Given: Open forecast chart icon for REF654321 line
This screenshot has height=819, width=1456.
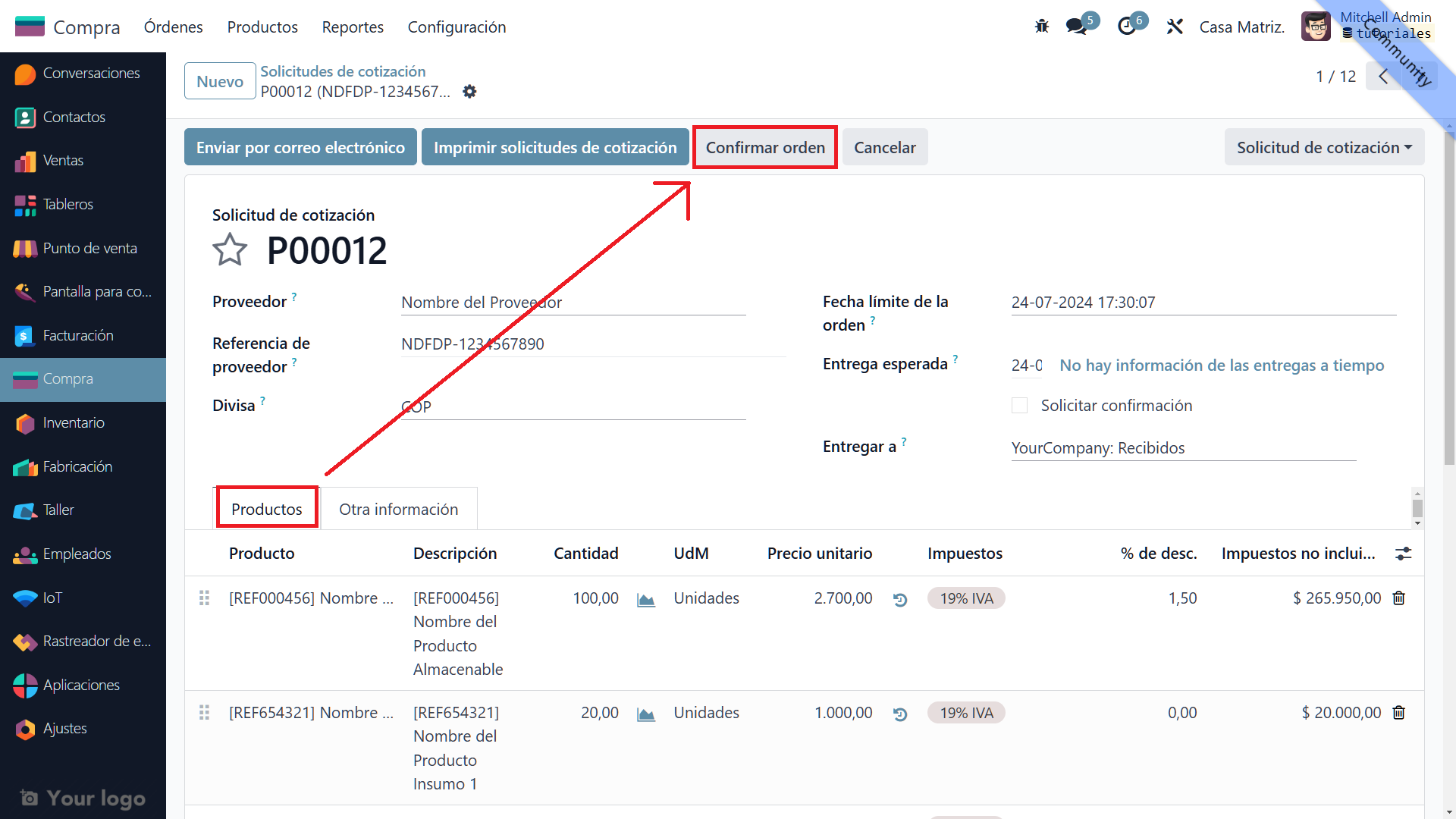Looking at the screenshot, I should pyautogui.click(x=646, y=714).
